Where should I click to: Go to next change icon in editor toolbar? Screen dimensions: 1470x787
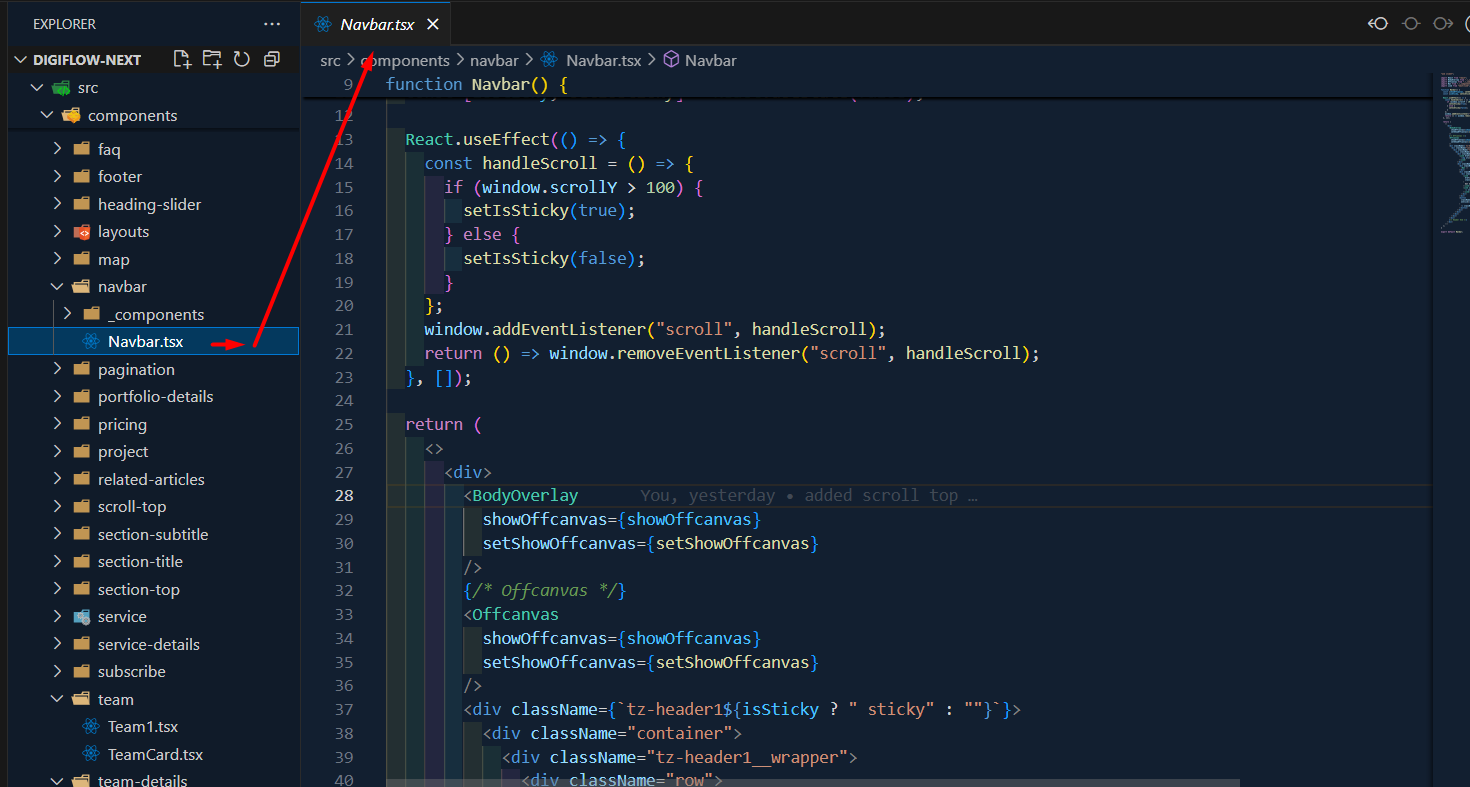click(x=1443, y=24)
